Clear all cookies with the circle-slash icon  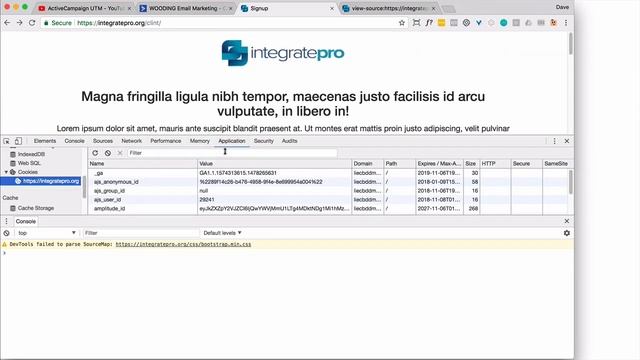coord(108,153)
